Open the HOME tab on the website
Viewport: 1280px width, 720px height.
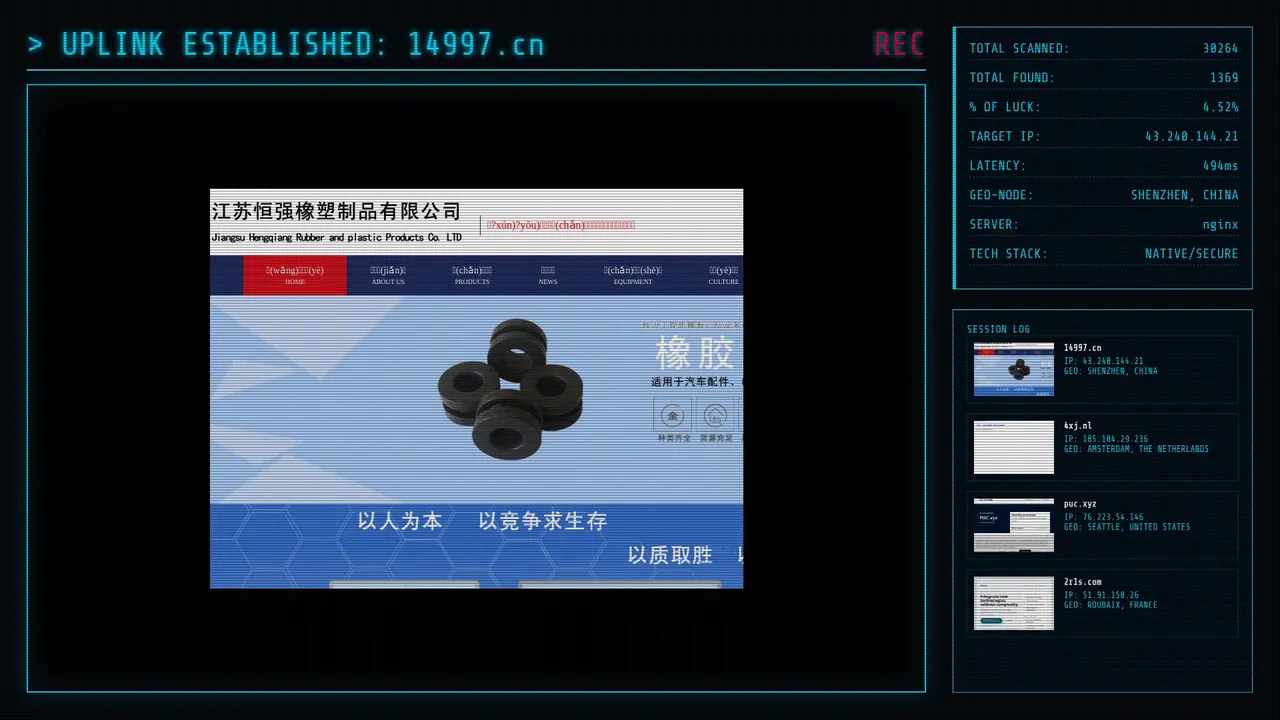pos(295,275)
